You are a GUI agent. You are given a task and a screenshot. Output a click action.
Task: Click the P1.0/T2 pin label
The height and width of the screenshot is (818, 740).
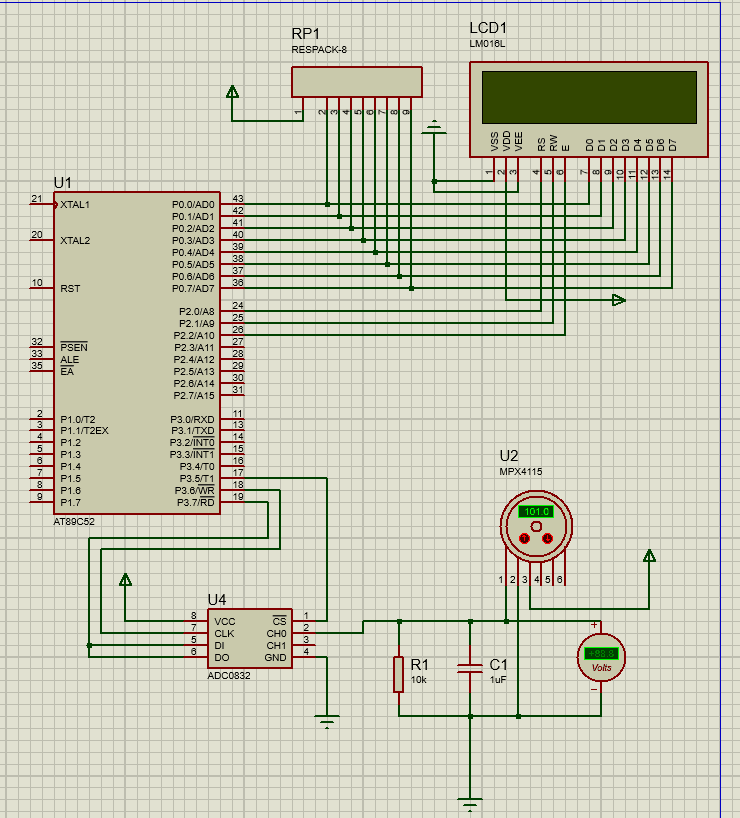[78, 419]
